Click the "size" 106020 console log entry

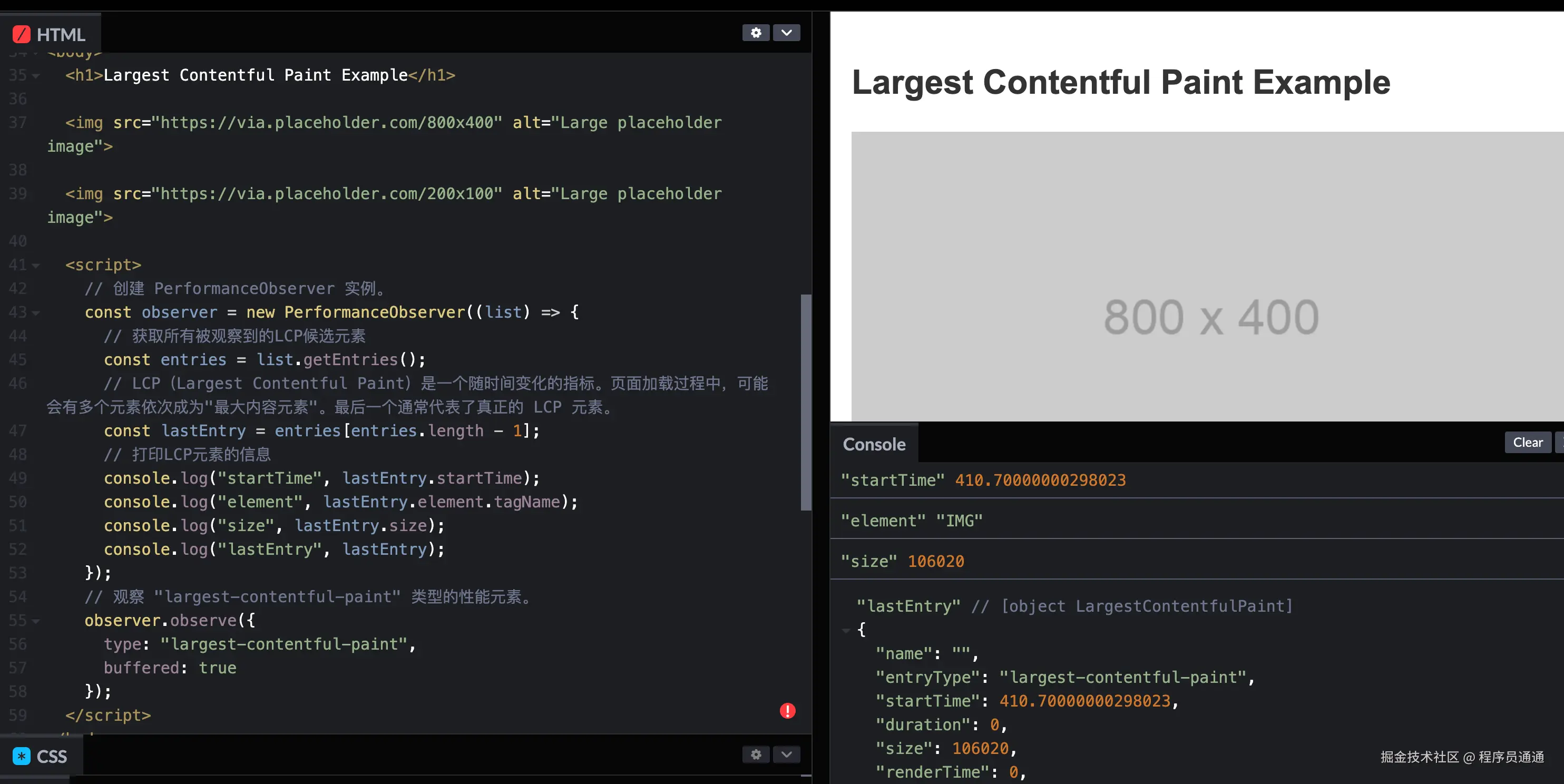[x=903, y=561]
